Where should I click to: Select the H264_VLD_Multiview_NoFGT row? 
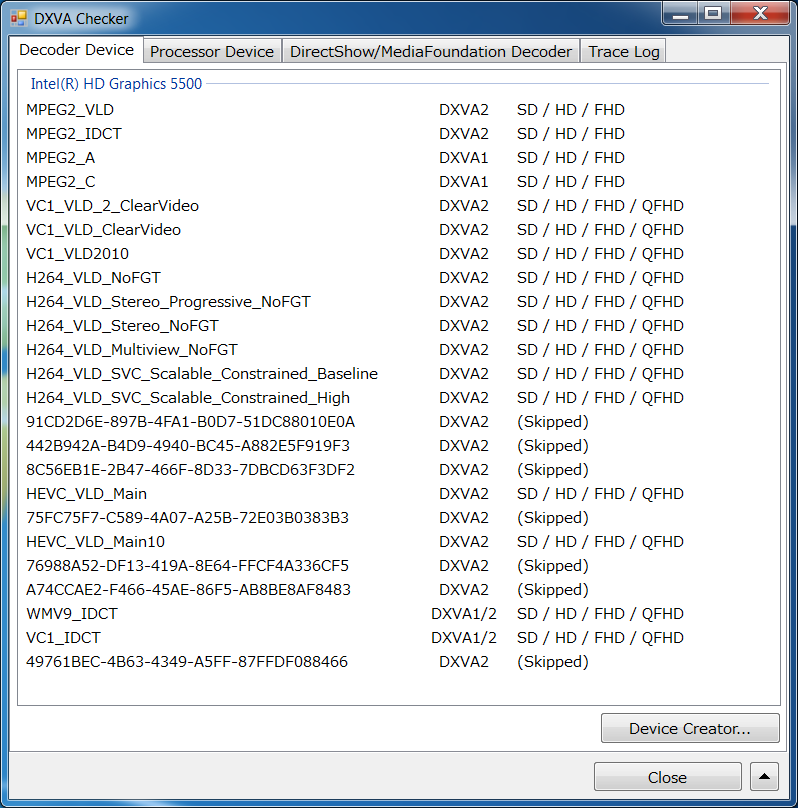(x=132, y=350)
